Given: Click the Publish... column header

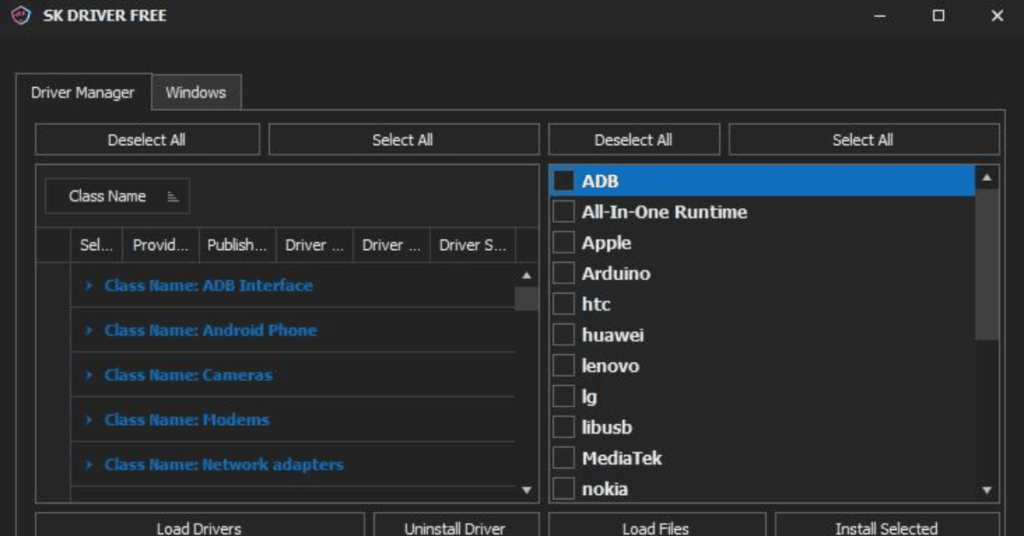Looking at the screenshot, I should coord(237,245).
